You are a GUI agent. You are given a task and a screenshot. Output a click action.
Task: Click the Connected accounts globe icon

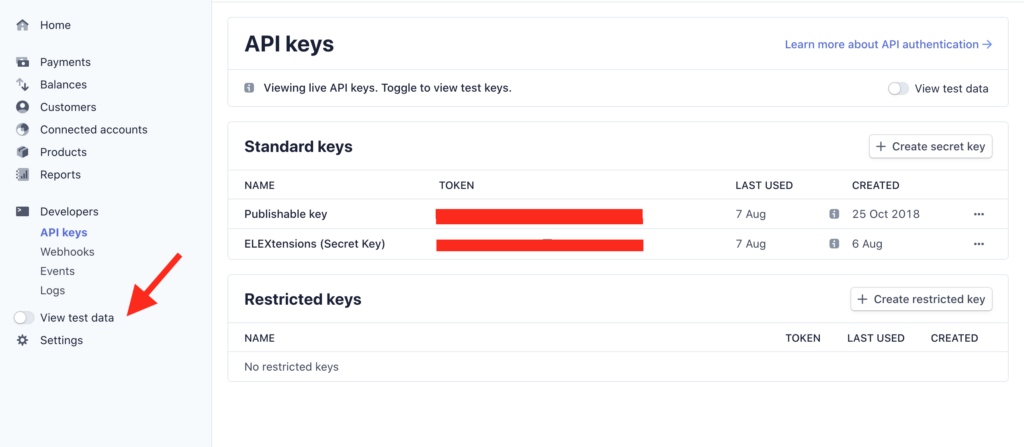tap(23, 129)
